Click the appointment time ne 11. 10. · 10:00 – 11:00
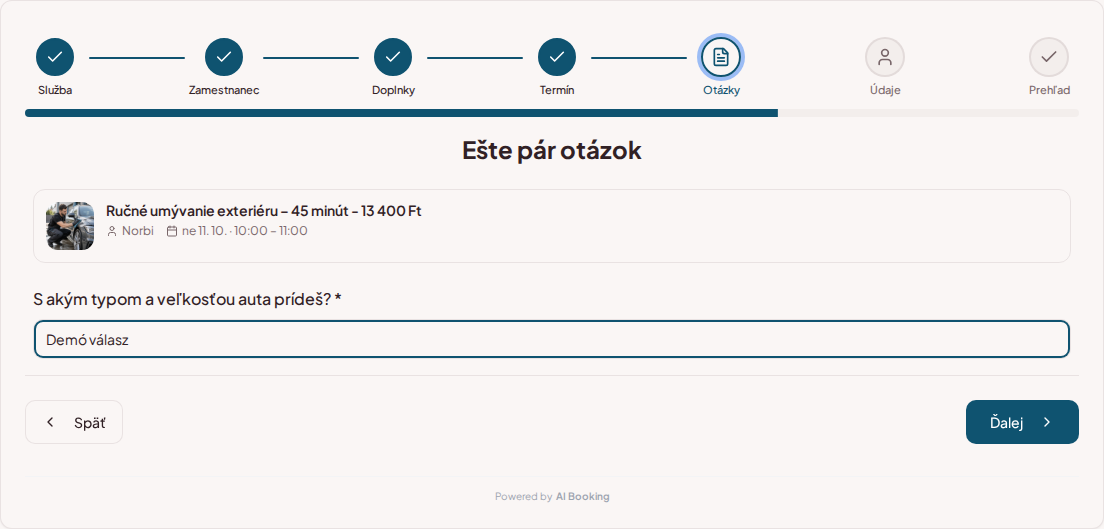This screenshot has height=529, width=1104. click(x=244, y=231)
